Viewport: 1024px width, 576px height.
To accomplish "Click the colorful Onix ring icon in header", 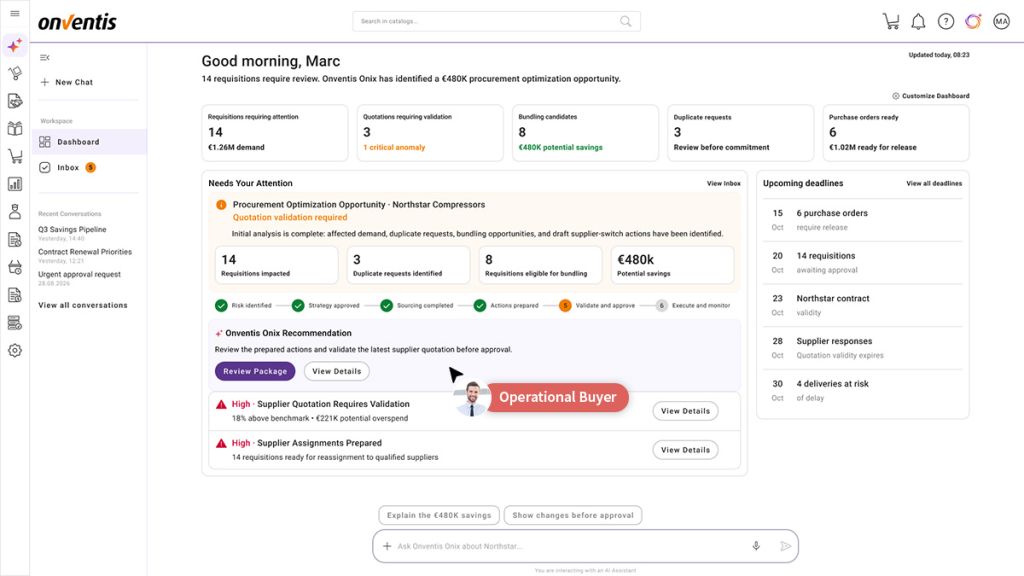I will pyautogui.click(x=973, y=22).
